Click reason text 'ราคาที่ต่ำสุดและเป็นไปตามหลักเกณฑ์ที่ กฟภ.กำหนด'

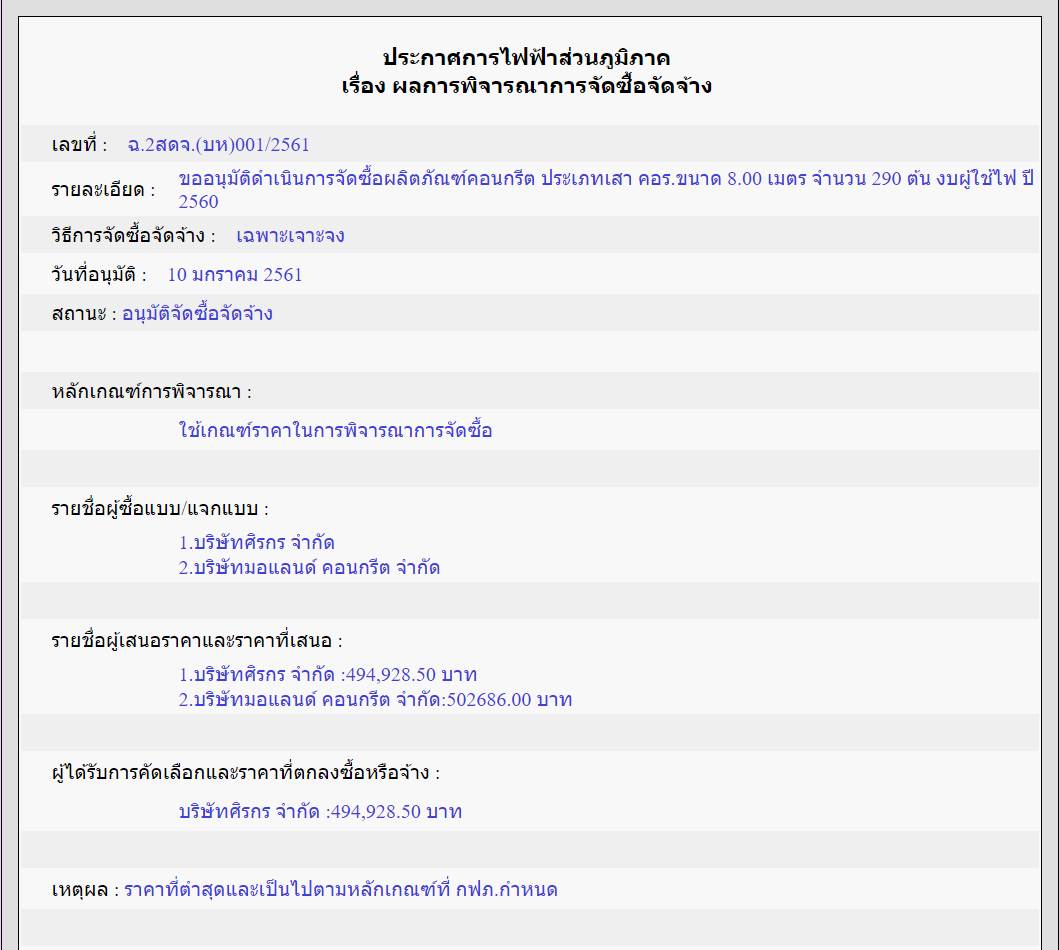[x=341, y=890]
